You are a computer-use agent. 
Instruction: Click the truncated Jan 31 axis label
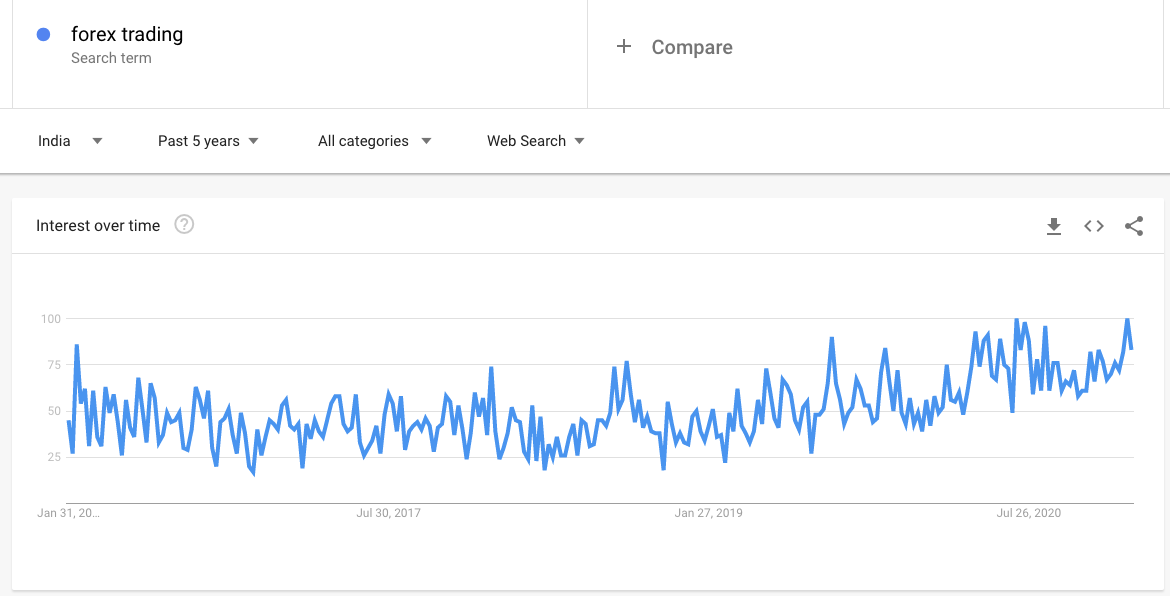pos(68,513)
